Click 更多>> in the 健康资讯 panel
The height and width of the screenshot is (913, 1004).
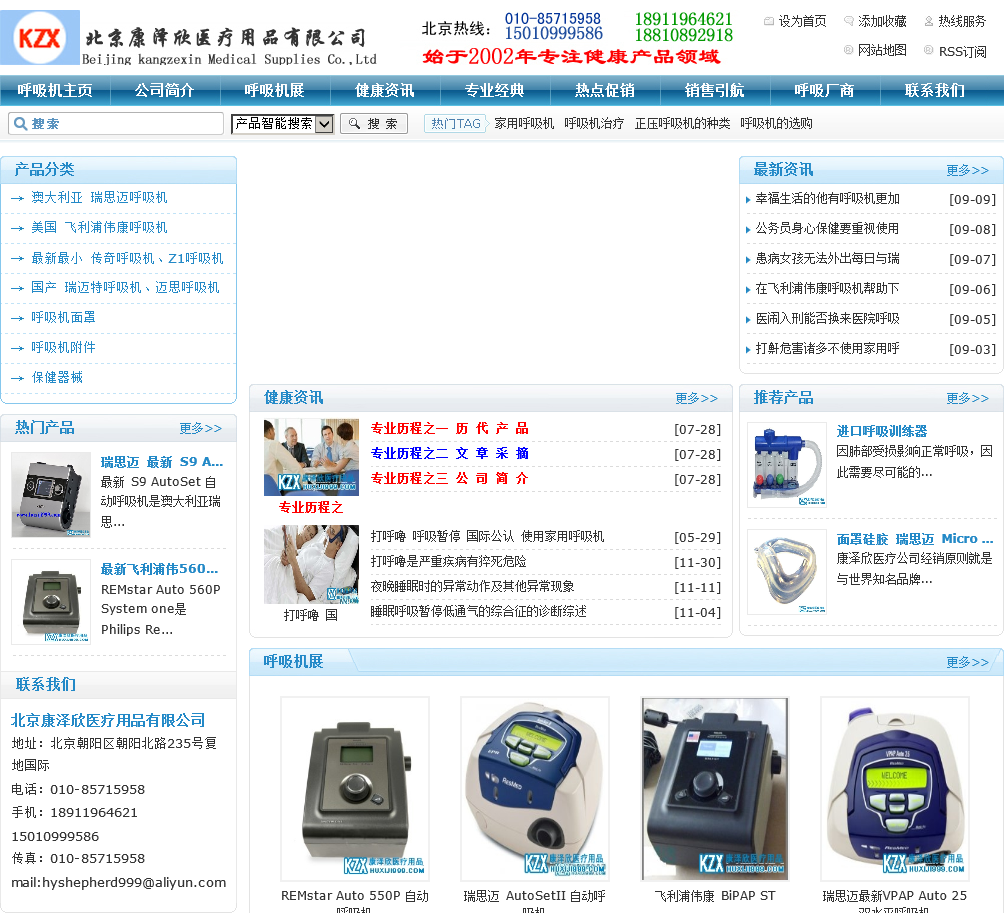pos(697,398)
